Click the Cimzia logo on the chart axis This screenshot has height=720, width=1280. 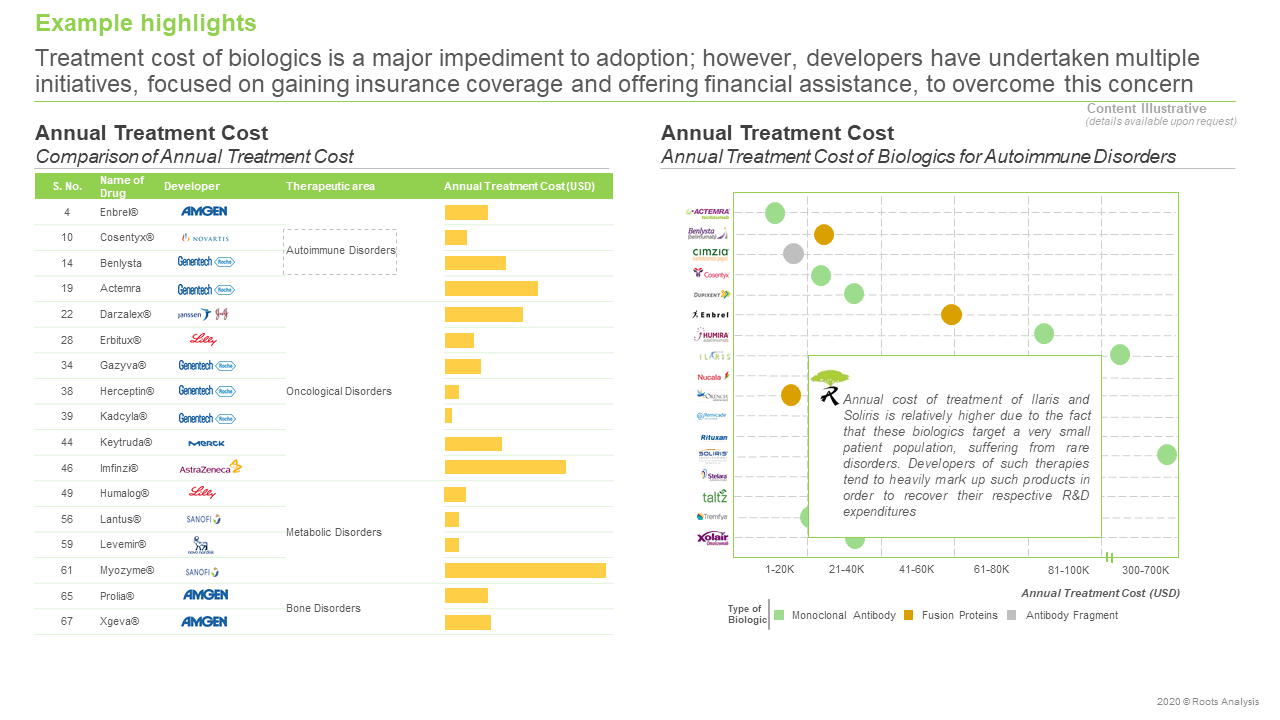click(x=711, y=254)
